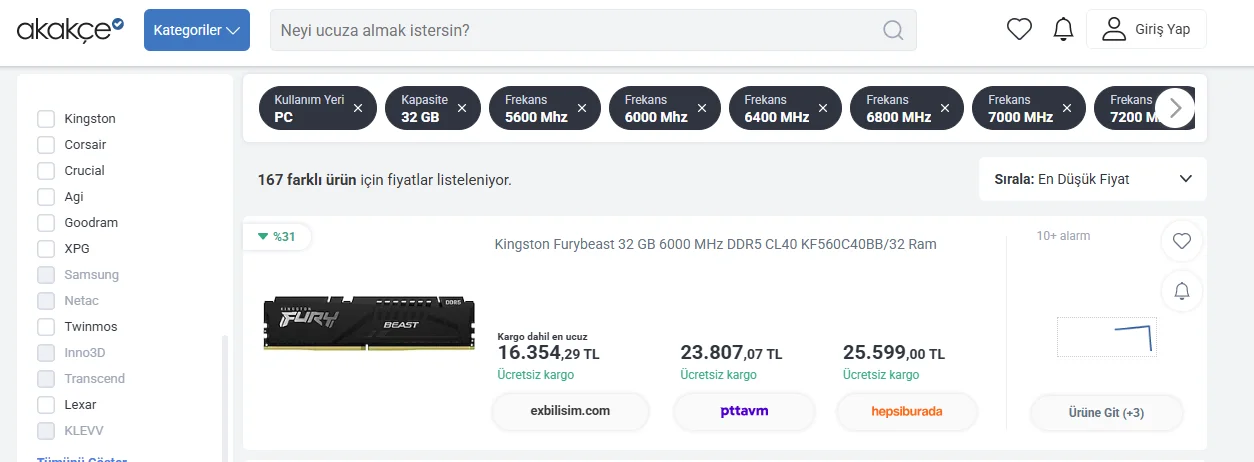Check the Inno3D brand filter
Screen dimensions: 1254x462
click(46, 353)
